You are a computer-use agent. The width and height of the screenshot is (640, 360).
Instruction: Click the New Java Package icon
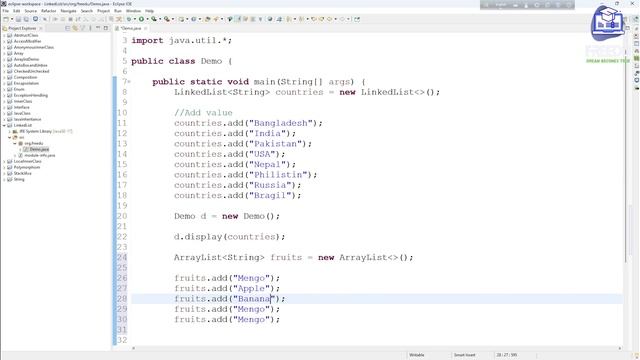tap(181, 19)
